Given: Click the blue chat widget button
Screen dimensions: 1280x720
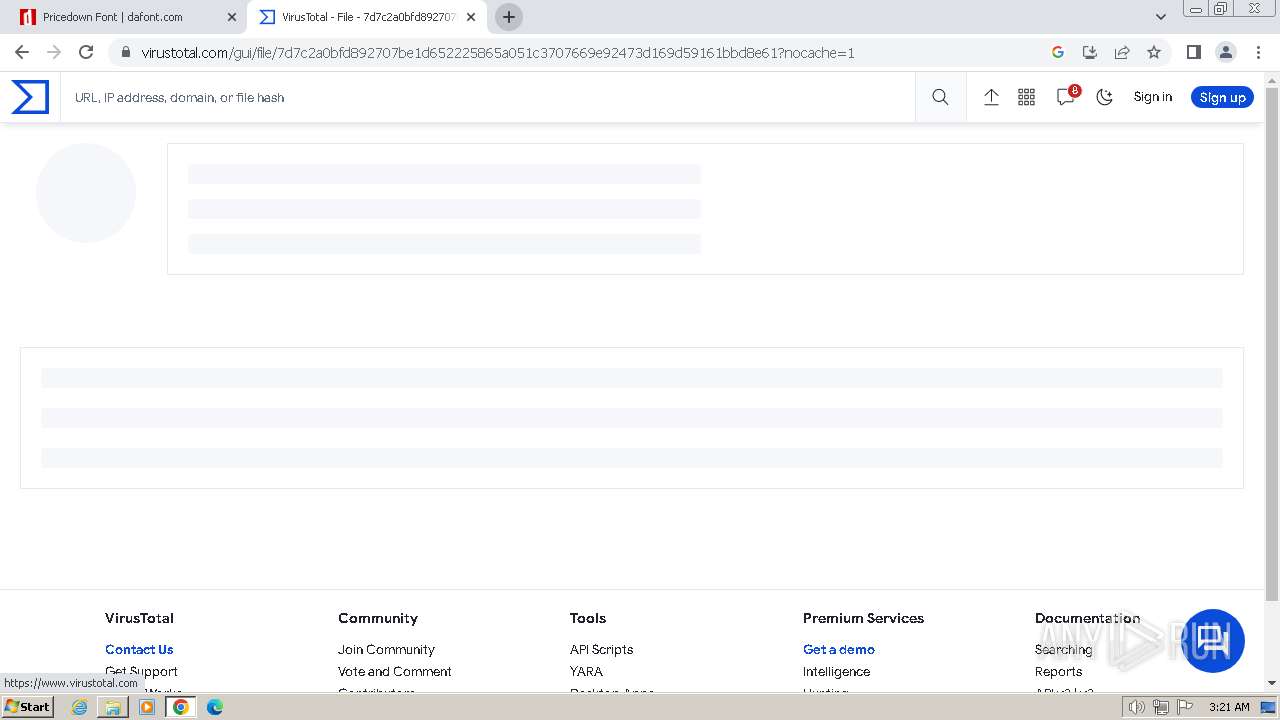Looking at the screenshot, I should [x=1213, y=641].
